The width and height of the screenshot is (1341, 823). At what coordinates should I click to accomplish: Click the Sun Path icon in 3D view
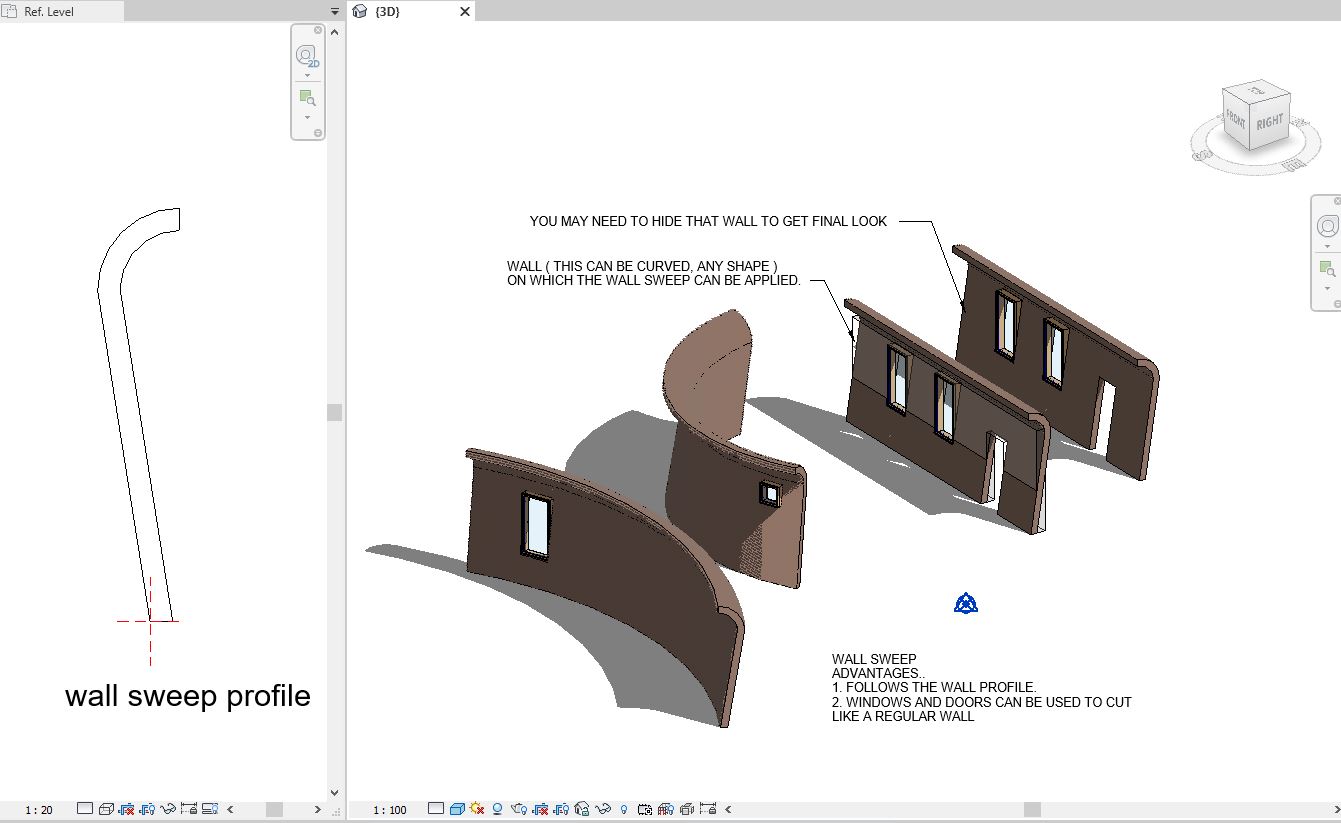(476, 810)
